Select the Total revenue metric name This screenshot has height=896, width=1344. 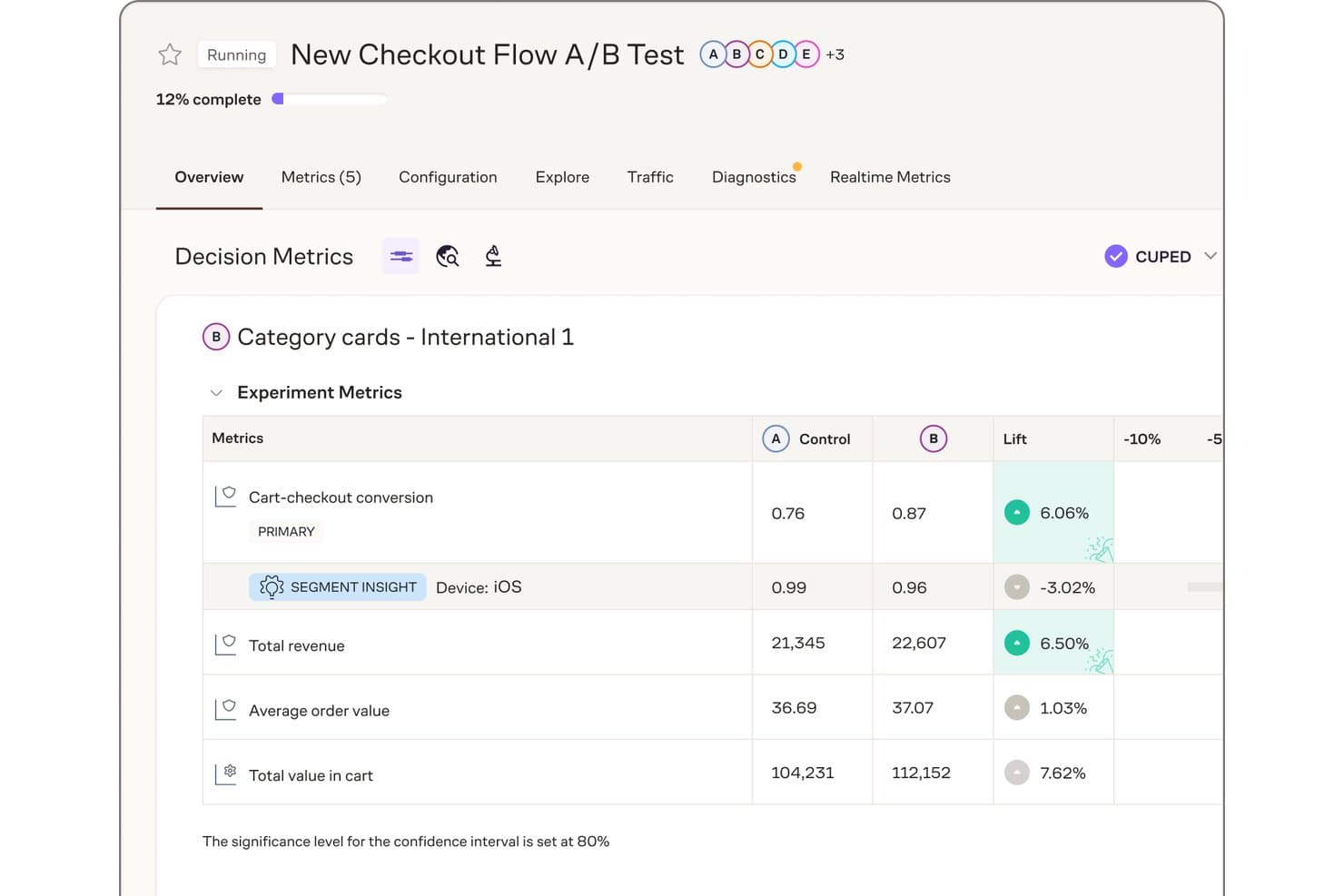click(x=297, y=645)
